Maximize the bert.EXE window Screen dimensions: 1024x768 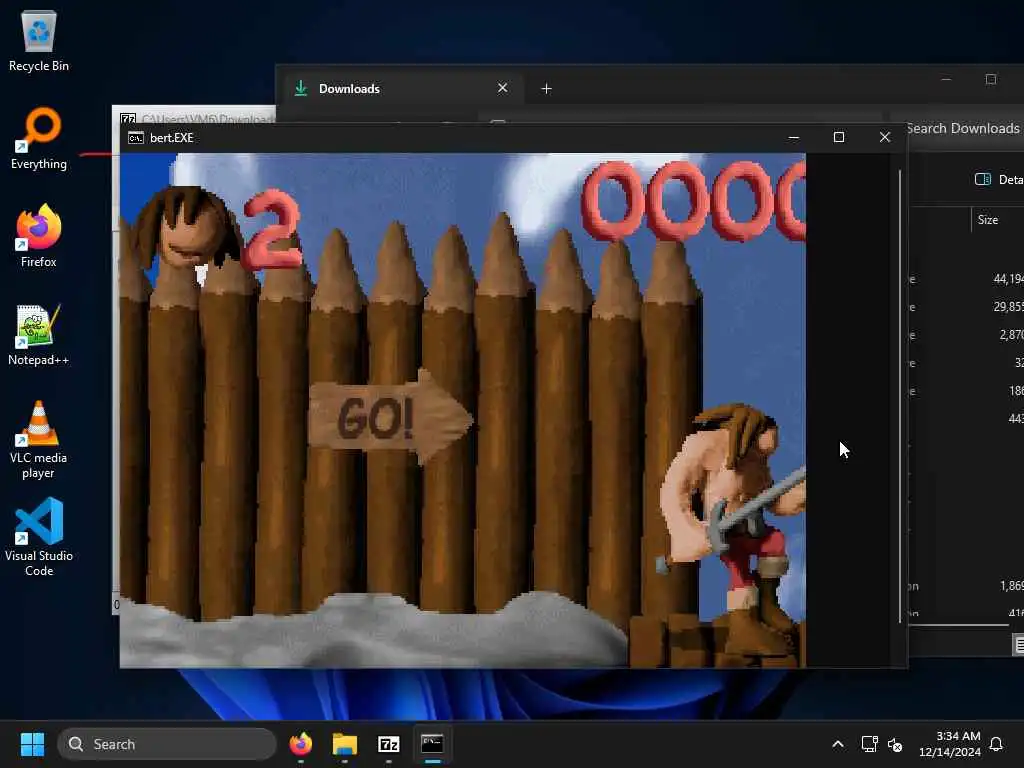839,137
